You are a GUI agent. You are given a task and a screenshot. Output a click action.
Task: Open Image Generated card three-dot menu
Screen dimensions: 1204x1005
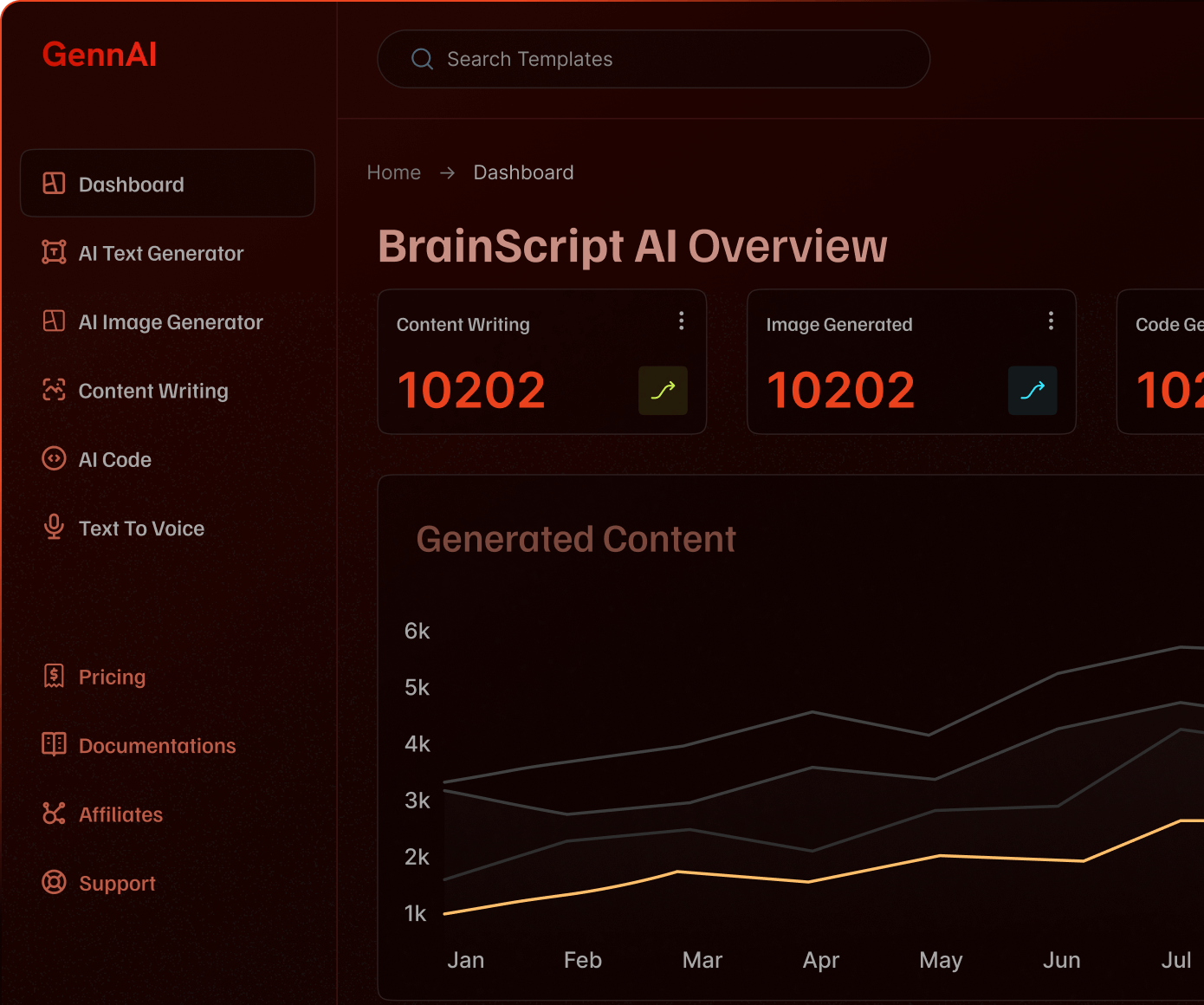(x=1051, y=321)
